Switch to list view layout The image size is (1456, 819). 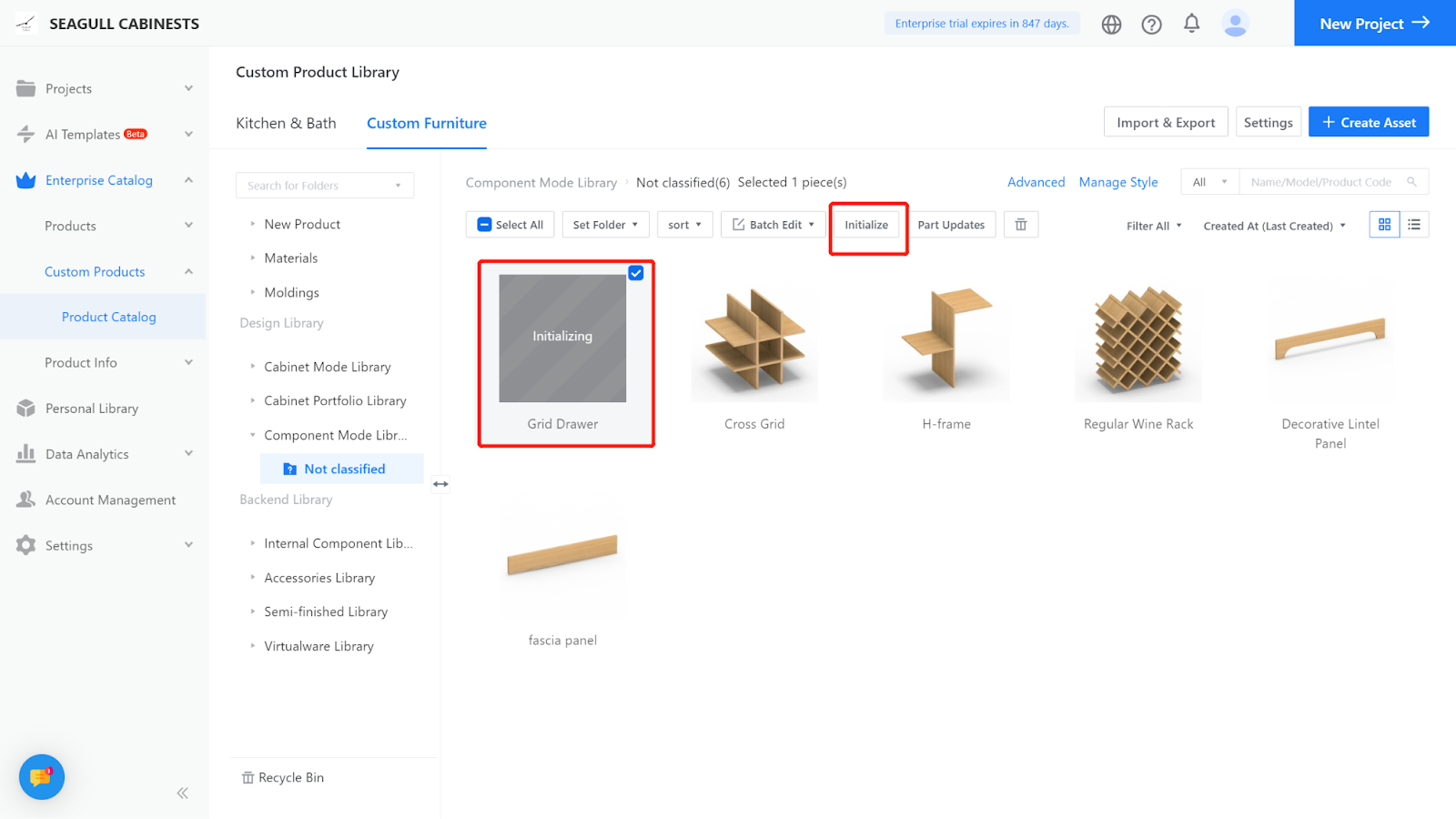click(x=1414, y=225)
